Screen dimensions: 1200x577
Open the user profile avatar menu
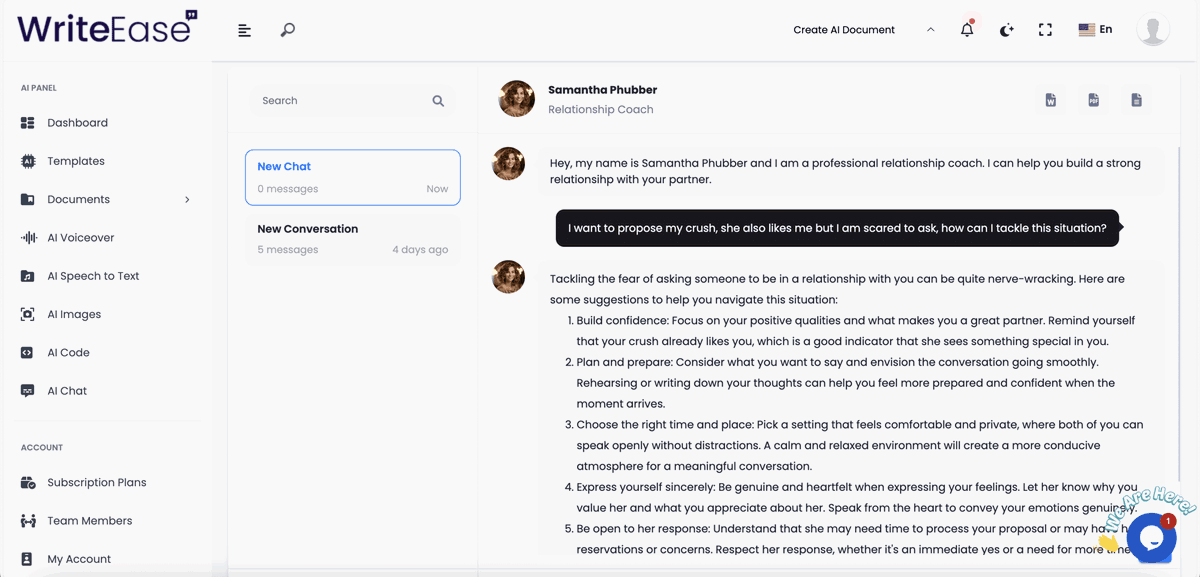[1153, 29]
